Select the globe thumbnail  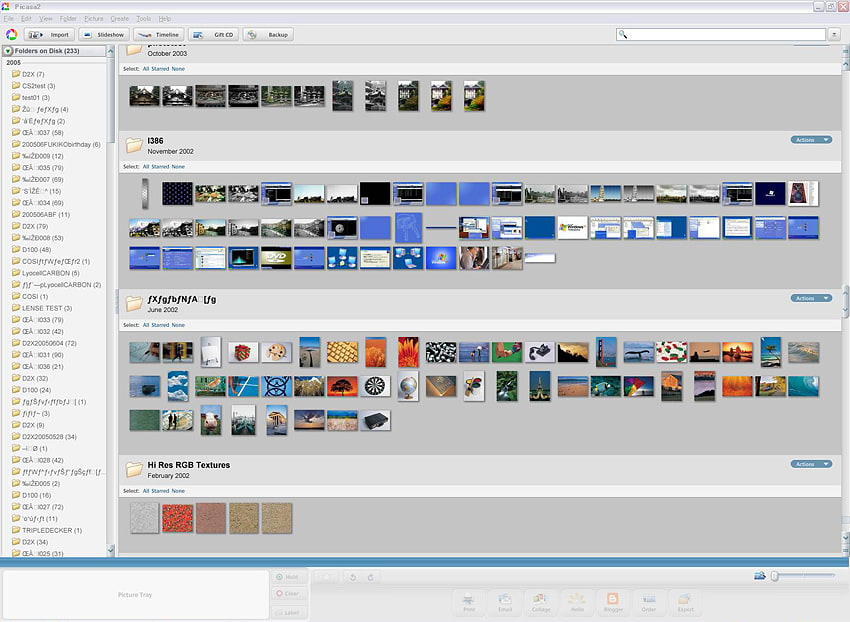click(408, 386)
